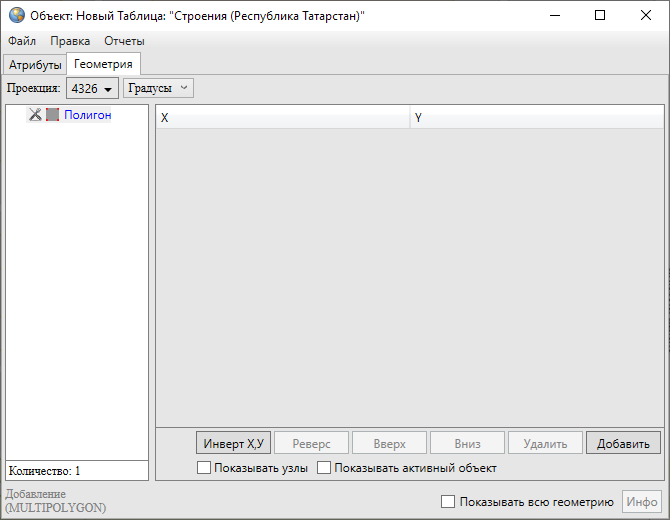Click the X column header

point(283,118)
